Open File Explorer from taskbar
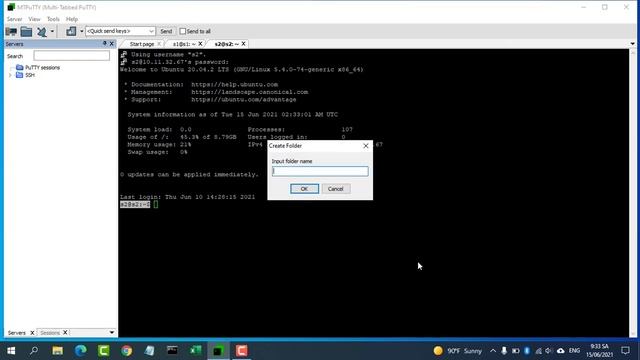The image size is (640, 360). point(58,351)
